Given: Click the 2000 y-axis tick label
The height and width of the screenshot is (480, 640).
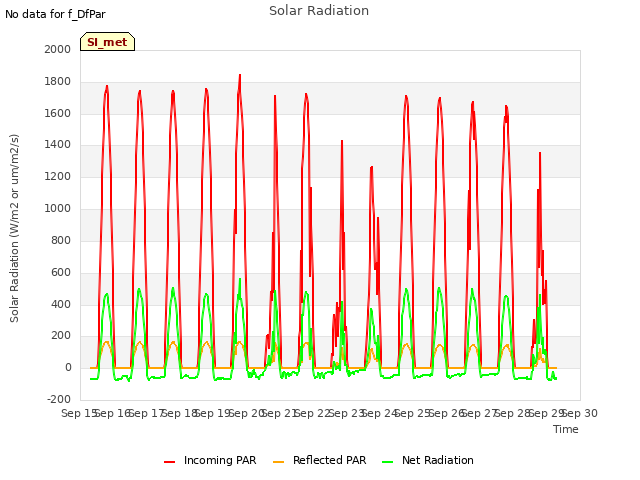Looking at the screenshot, I should pyautogui.click(x=58, y=49).
